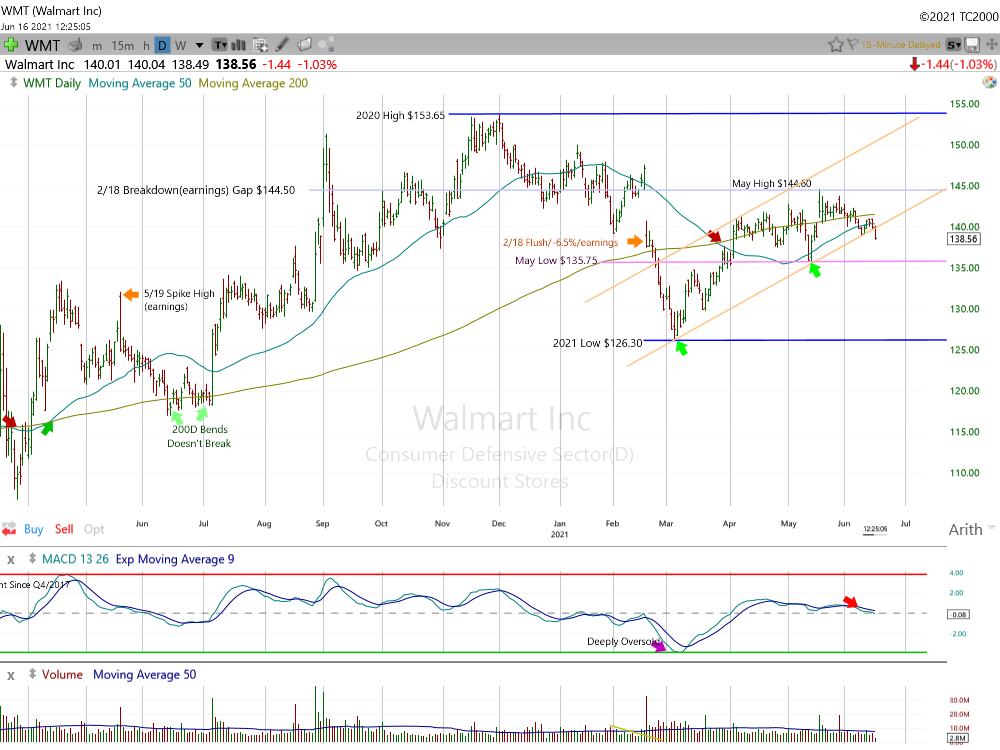Click the trade swap arrows icon
Image resolution: width=1000 pixels, height=750 pixels.
9,529
